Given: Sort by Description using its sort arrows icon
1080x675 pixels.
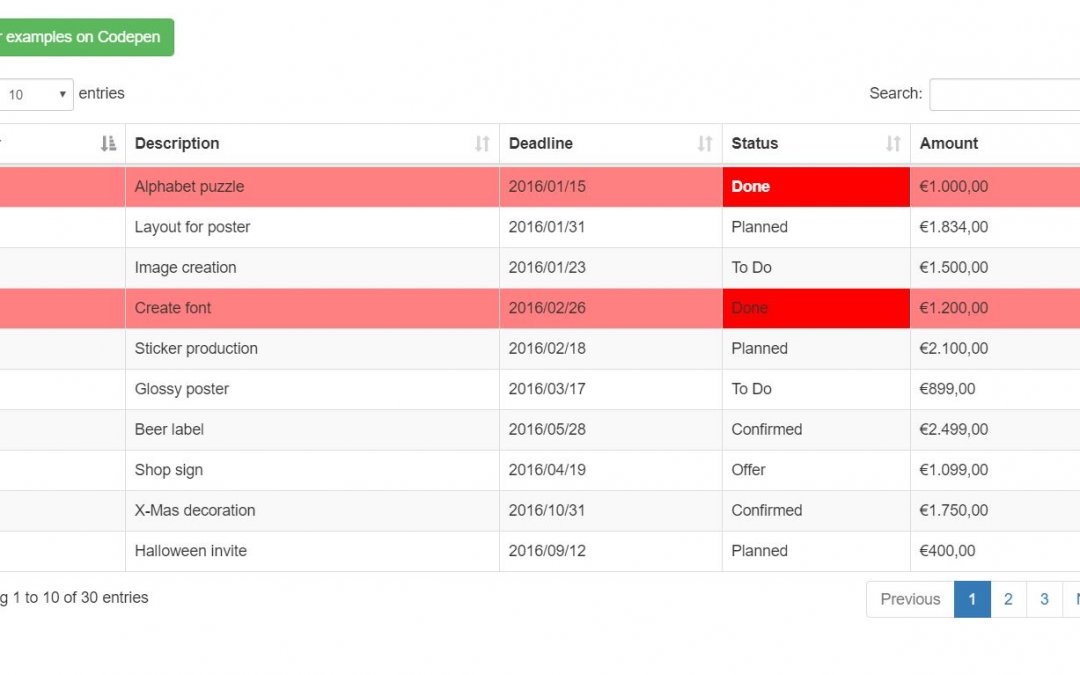Looking at the screenshot, I should coord(483,143).
